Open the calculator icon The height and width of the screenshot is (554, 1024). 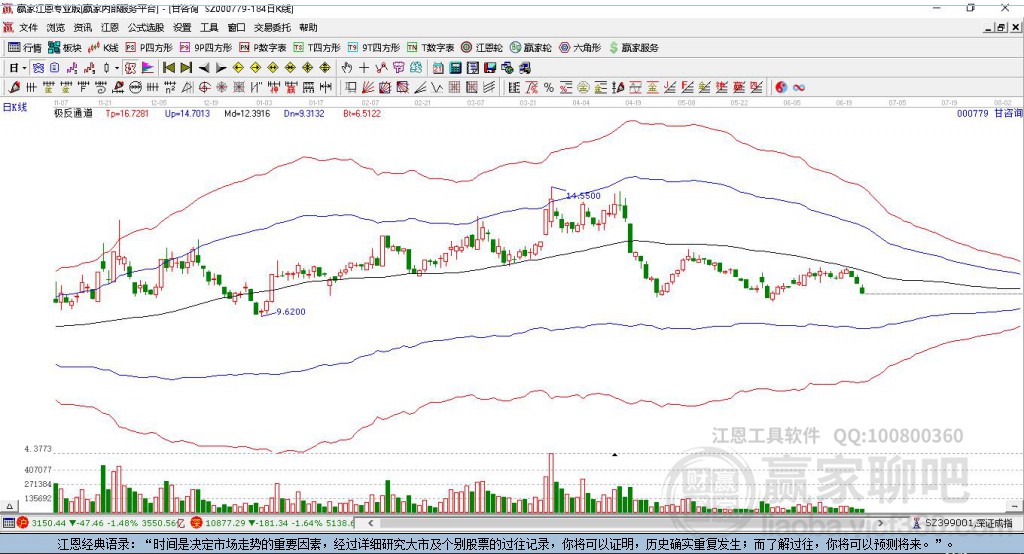(456, 68)
